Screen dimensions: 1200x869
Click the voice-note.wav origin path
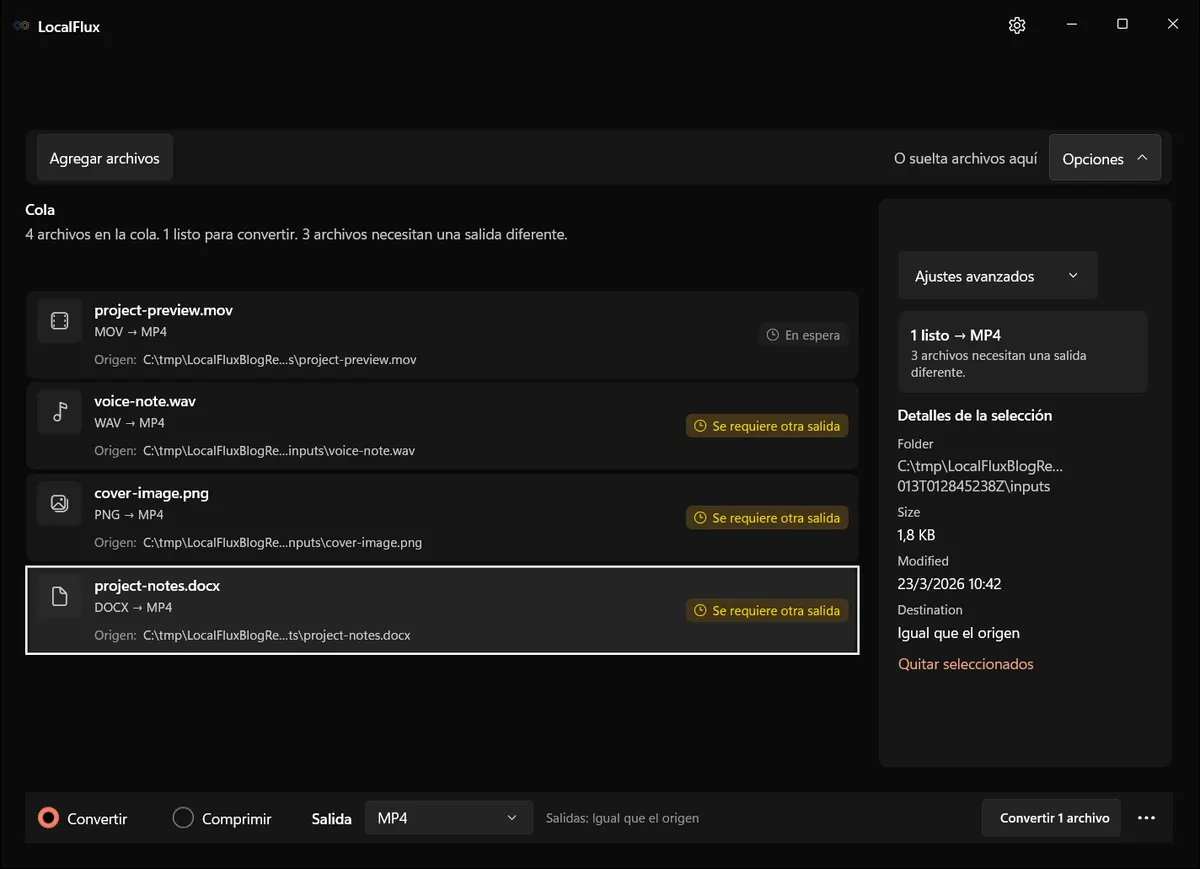[279, 451]
